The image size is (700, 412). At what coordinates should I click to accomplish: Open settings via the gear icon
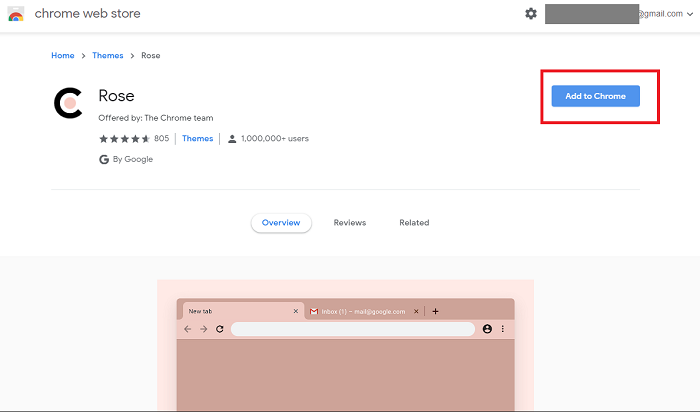(530, 13)
